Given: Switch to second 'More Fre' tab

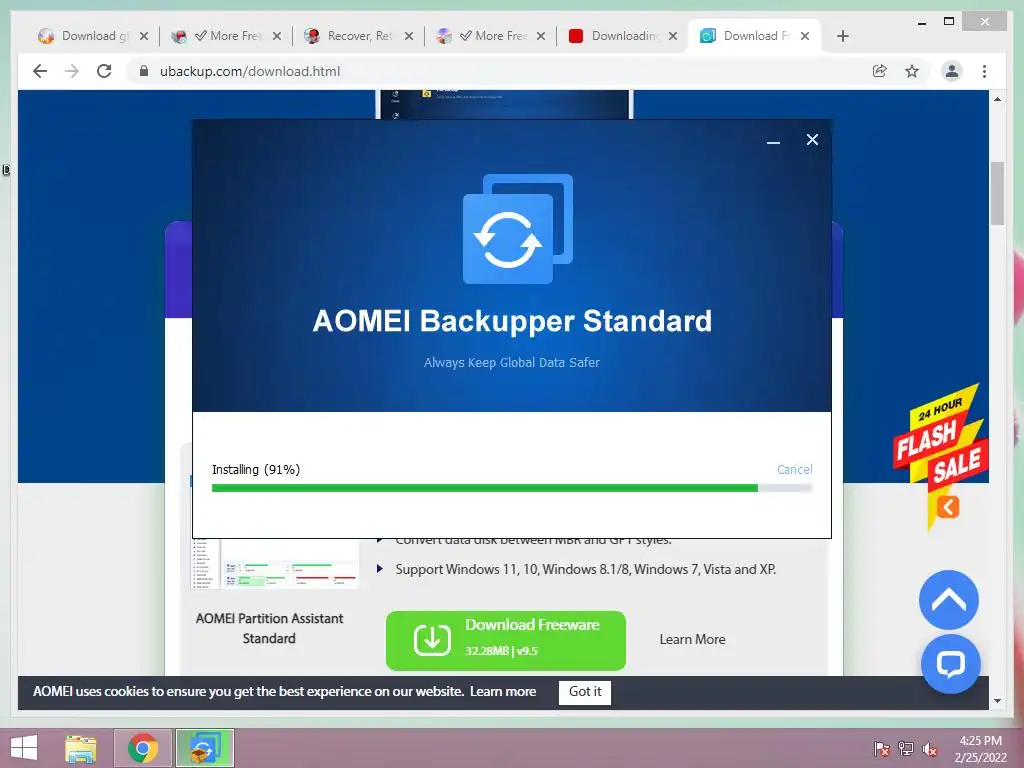Looking at the screenshot, I should (x=490, y=36).
